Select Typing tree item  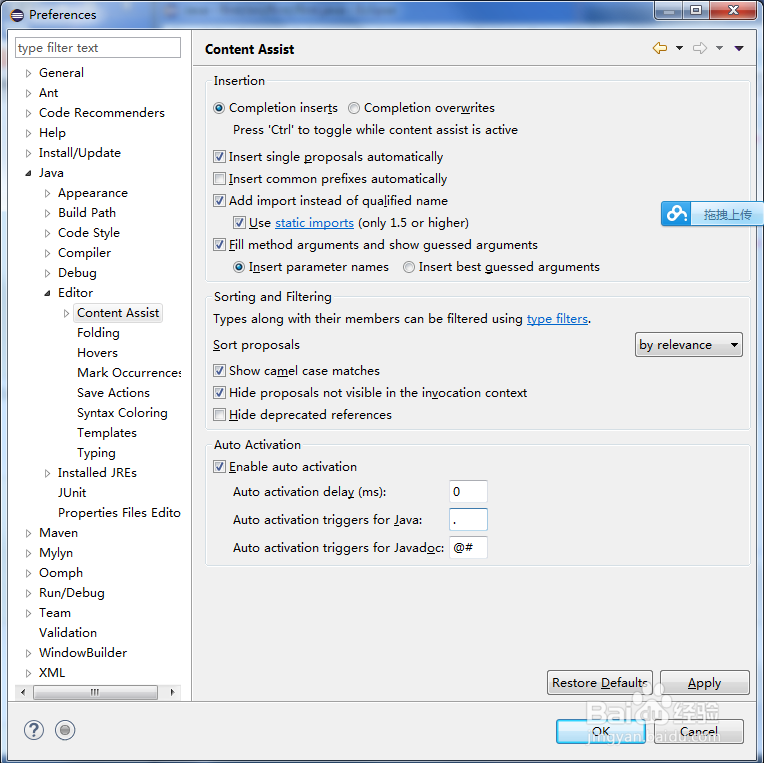[96, 453]
